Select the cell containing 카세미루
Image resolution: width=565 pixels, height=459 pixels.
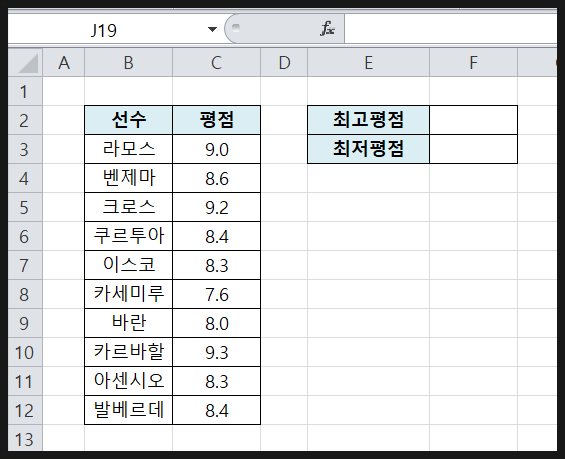pyautogui.click(x=129, y=294)
